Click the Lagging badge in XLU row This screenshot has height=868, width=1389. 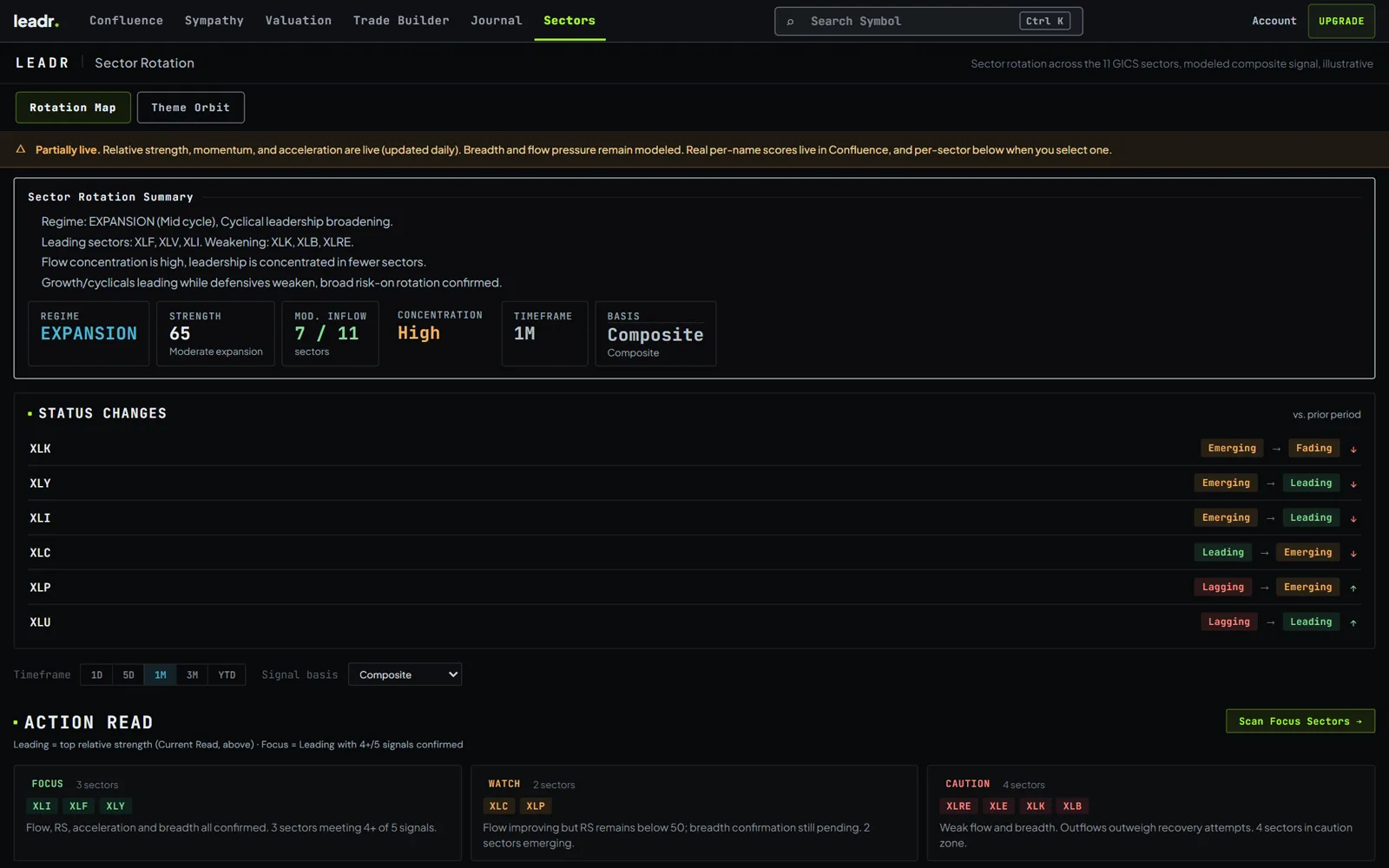click(1229, 622)
